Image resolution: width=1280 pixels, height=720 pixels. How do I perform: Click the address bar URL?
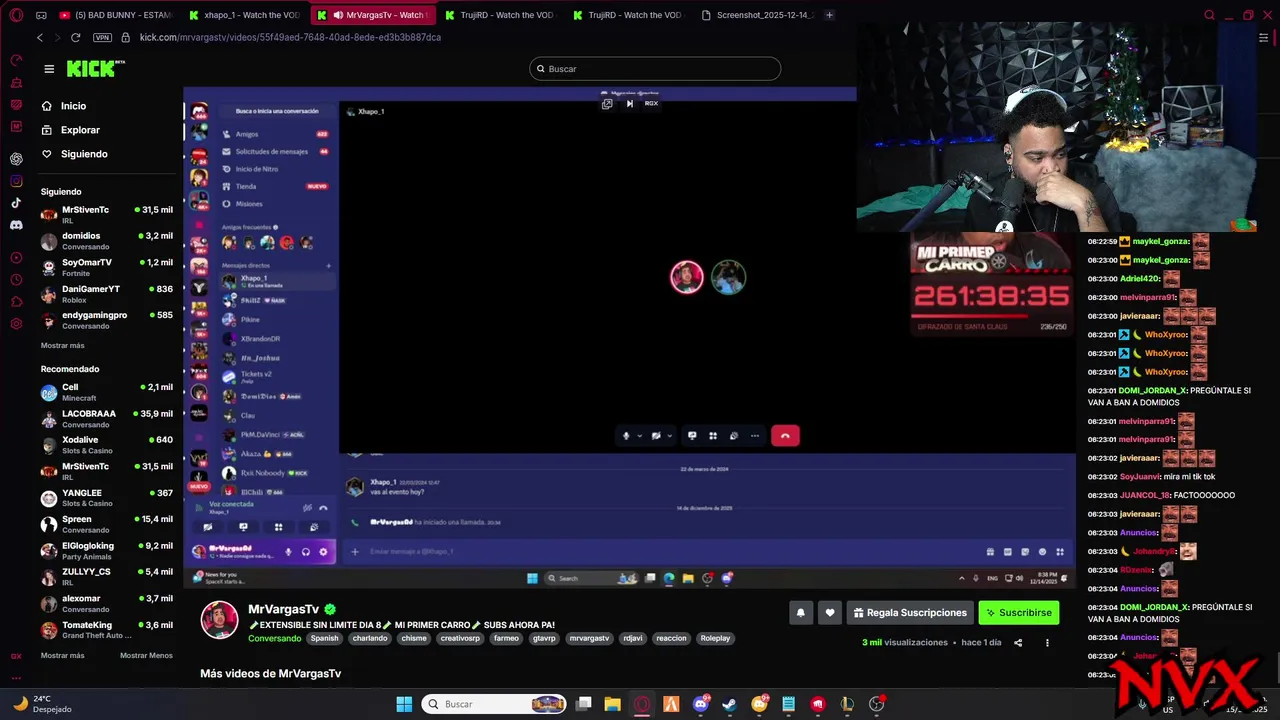290,37
